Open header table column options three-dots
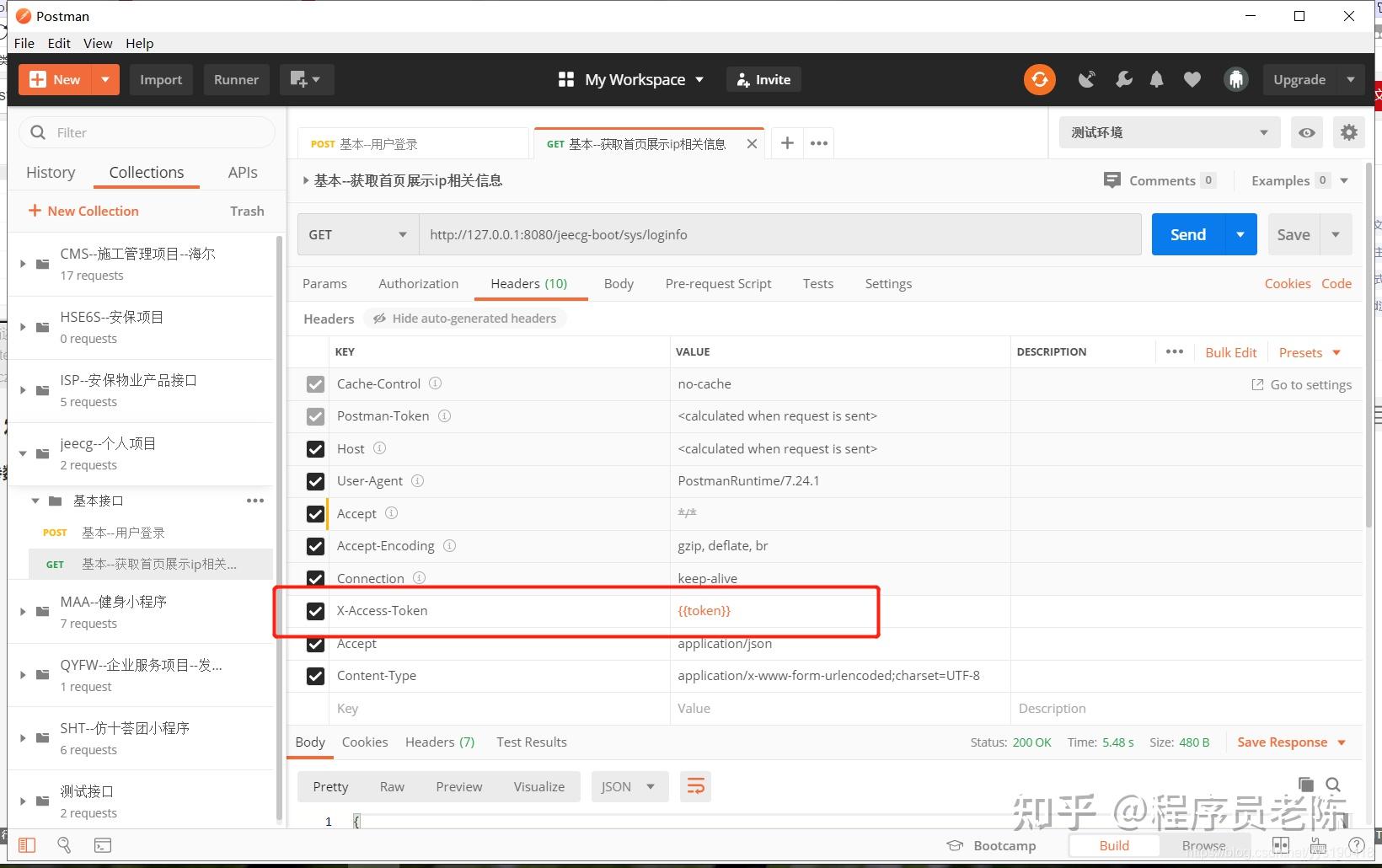The height and width of the screenshot is (868, 1382). 1175,351
